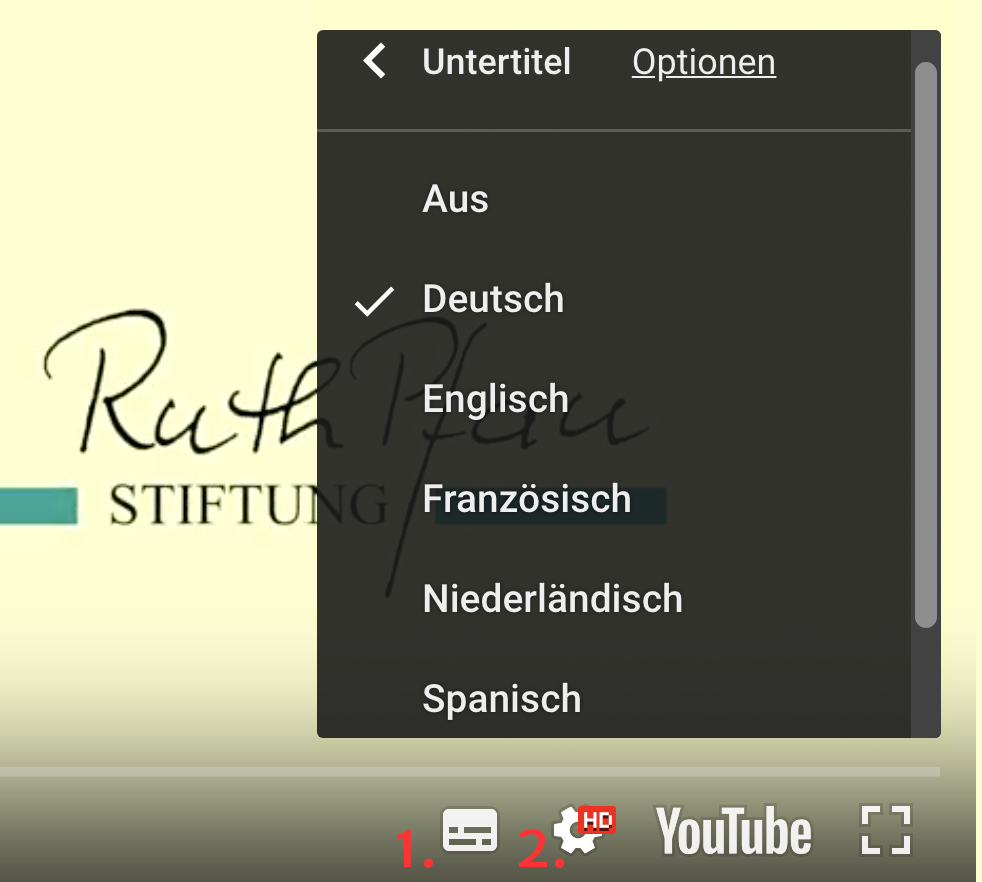Image resolution: width=982 pixels, height=882 pixels.
Task: Open the settings gear icon
Action: point(577,831)
